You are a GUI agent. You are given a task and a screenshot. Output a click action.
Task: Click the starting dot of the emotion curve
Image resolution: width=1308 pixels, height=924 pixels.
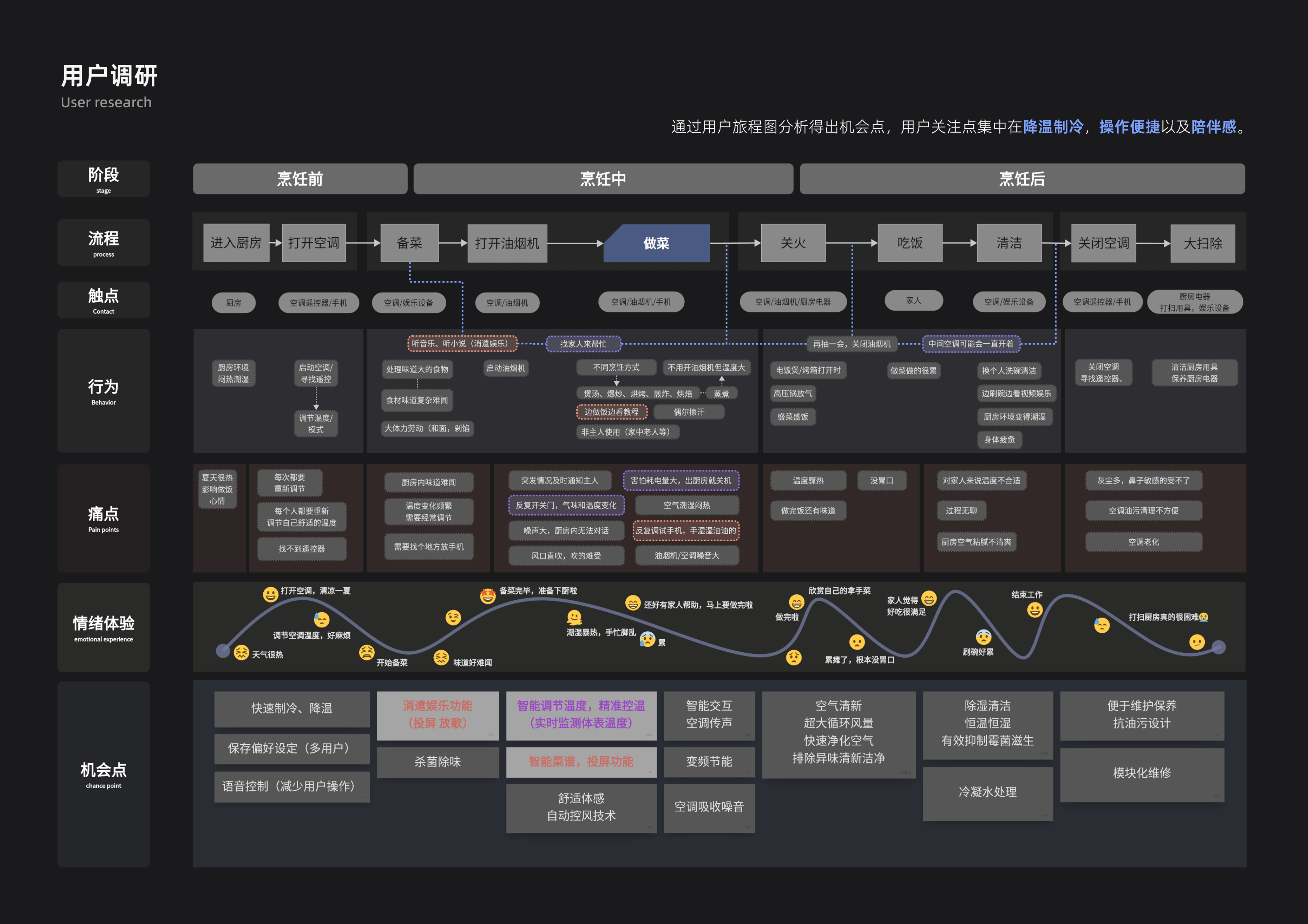[x=223, y=651]
